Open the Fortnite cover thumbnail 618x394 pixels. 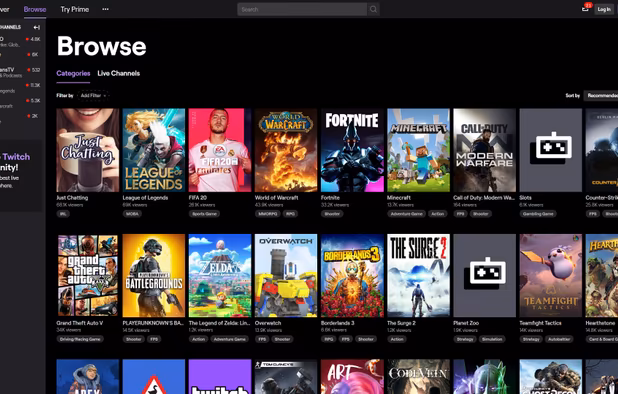click(352, 150)
